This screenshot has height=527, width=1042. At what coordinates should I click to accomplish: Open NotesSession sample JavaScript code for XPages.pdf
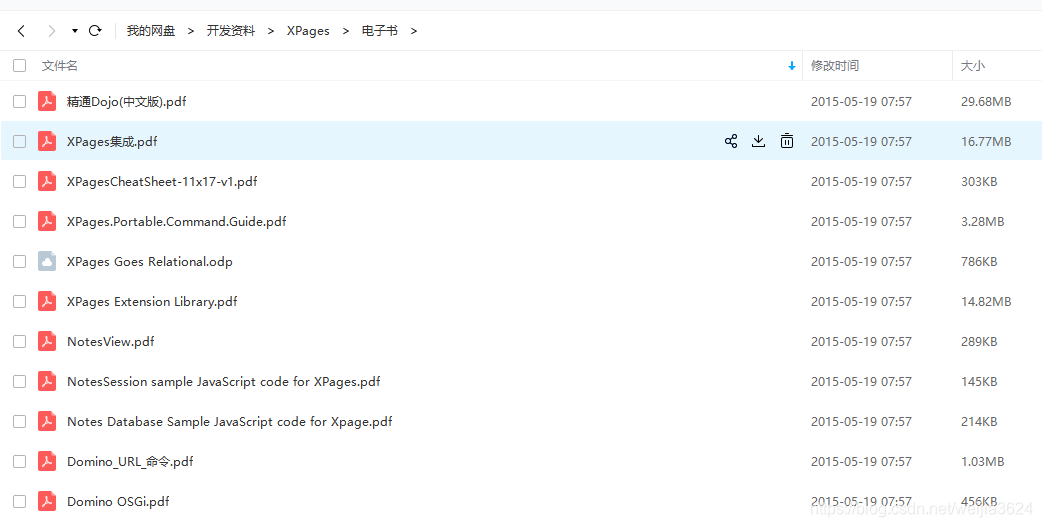tap(223, 381)
